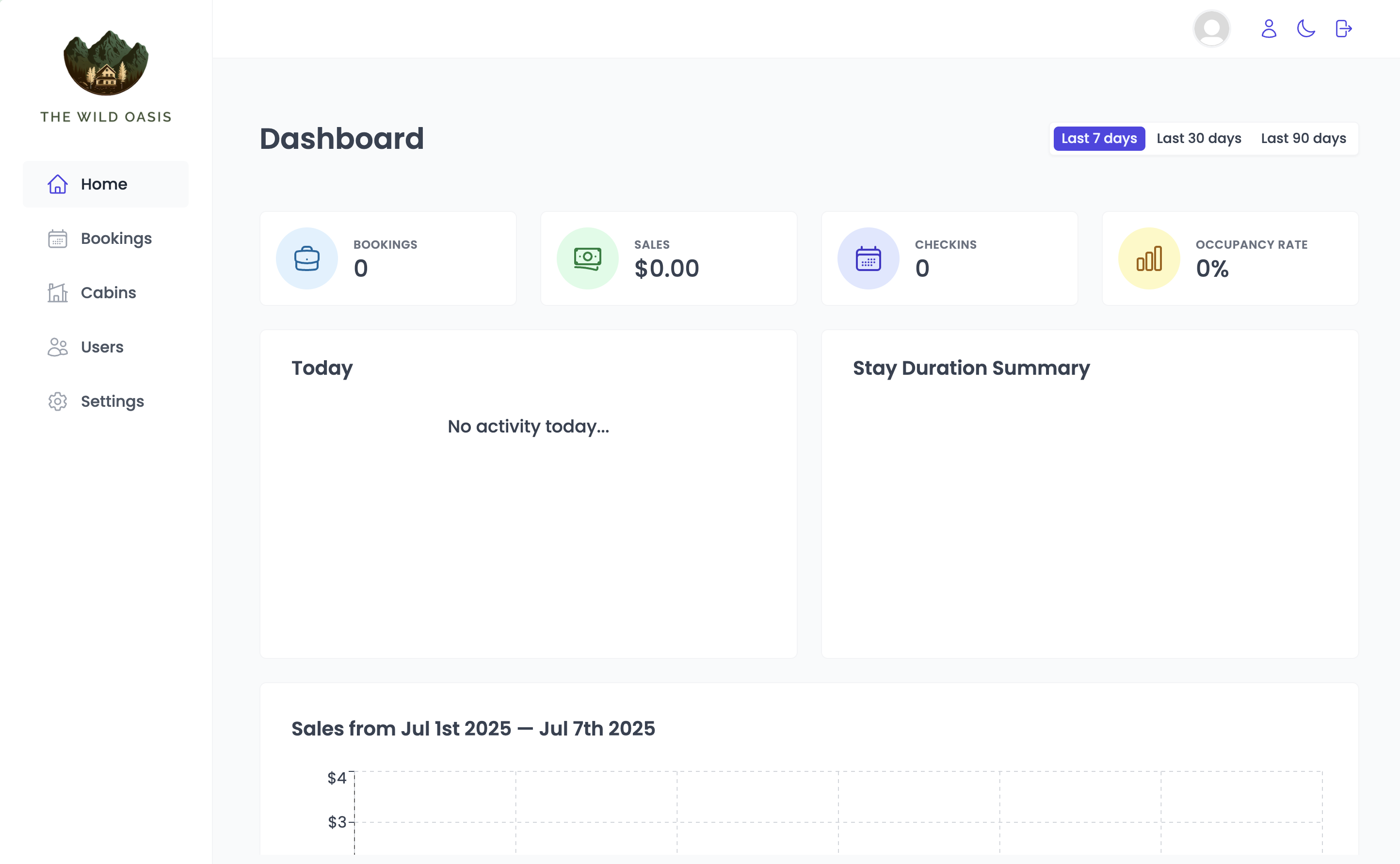
Task: Click the CHECKINS stat label
Action: (x=946, y=244)
